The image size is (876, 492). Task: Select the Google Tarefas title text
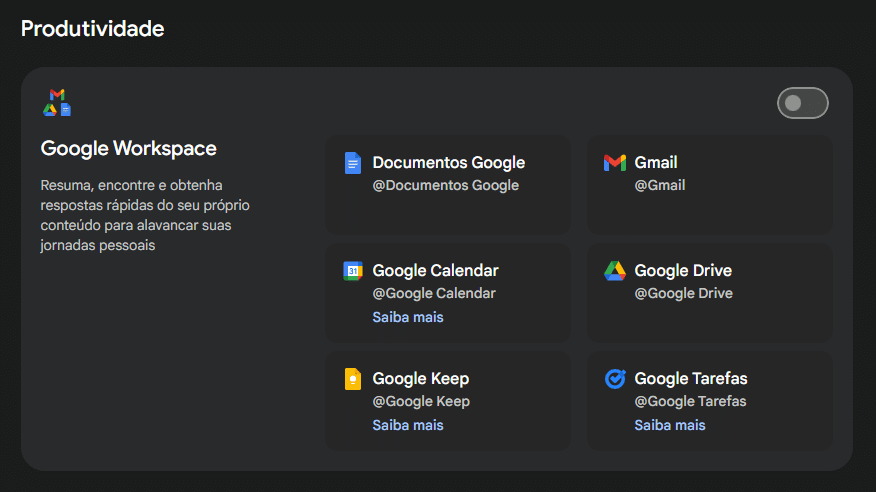[691, 379]
